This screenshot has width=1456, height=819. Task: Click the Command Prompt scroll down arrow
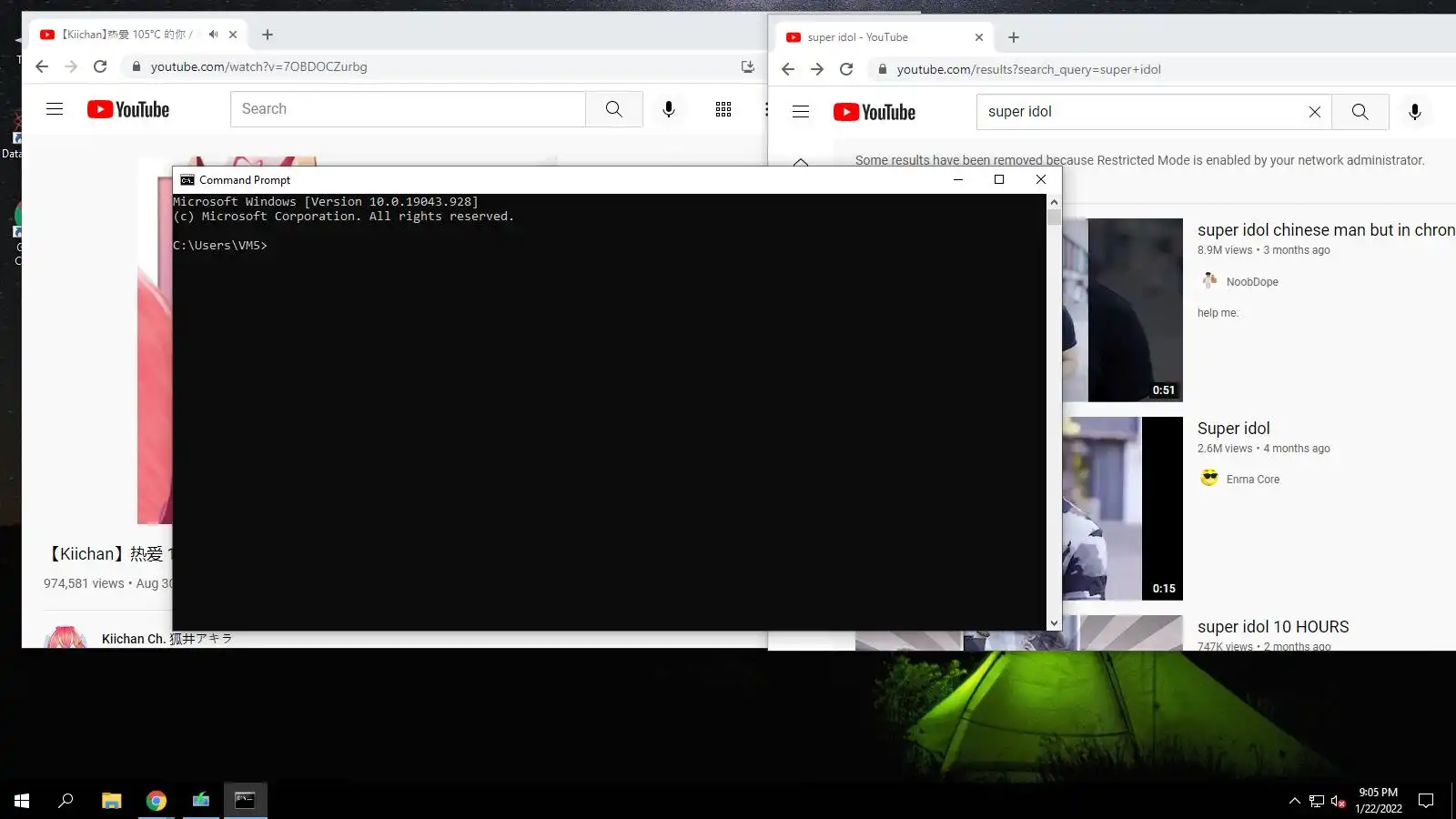tap(1054, 623)
